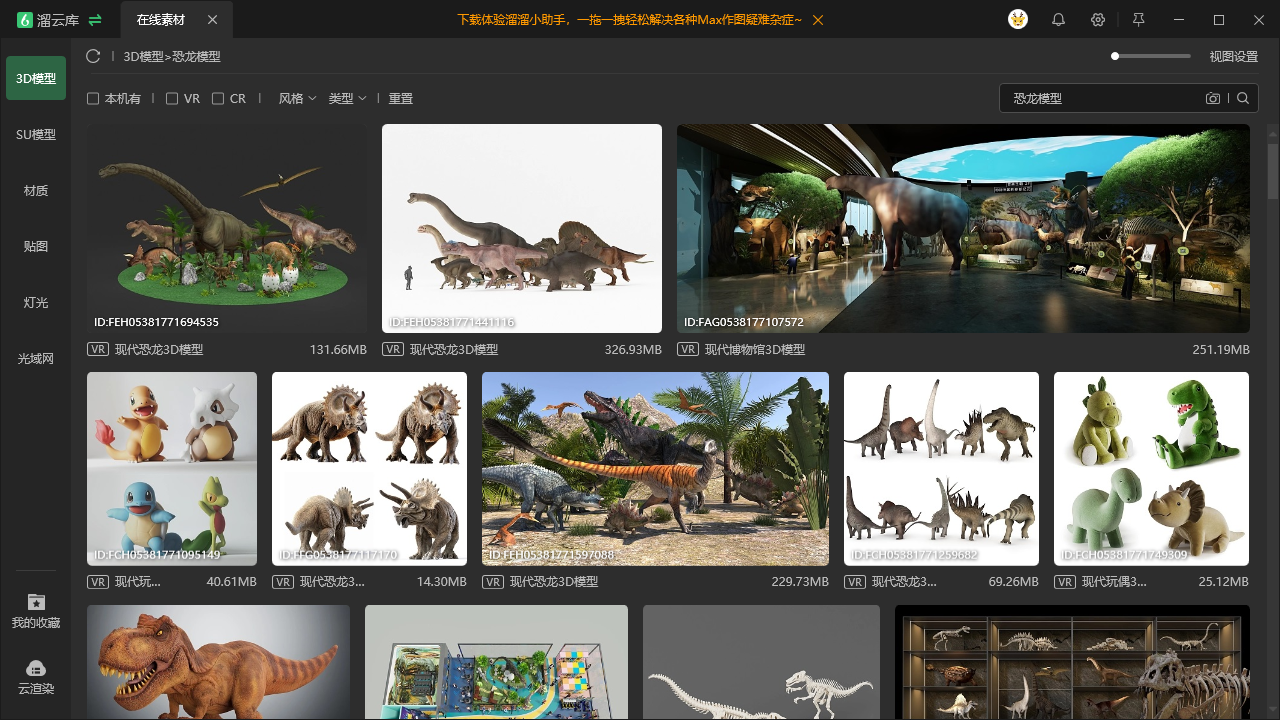The width and height of the screenshot is (1280, 720).
Task: Click the vertical scrollbar on the right
Action: pos(1273,172)
